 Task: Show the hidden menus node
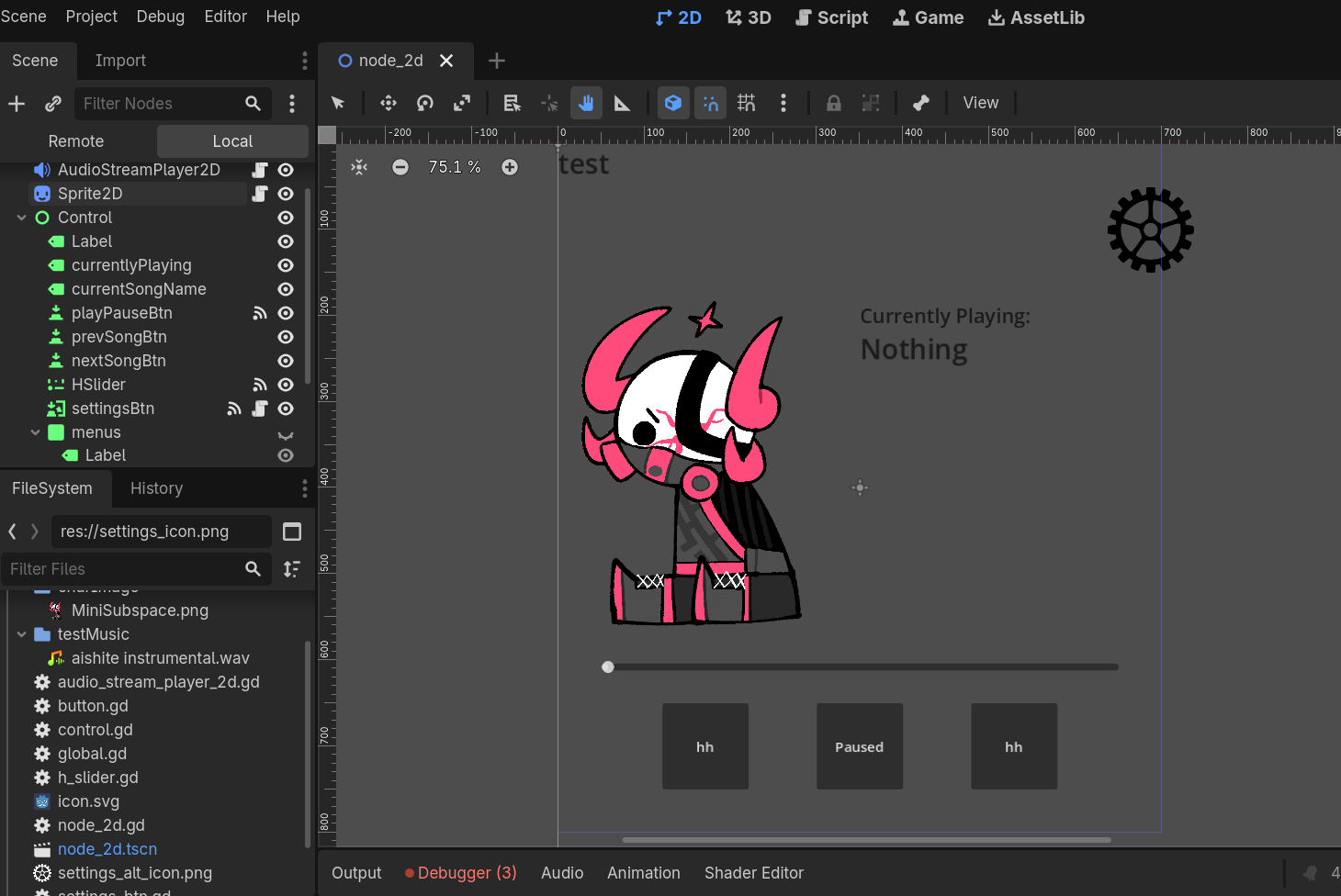coord(286,433)
